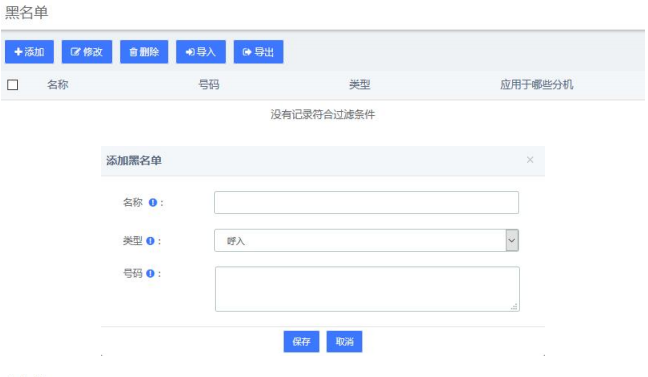Click the 应用于哪些分机 column header
Screen dimensions: 648x377
tap(536, 85)
